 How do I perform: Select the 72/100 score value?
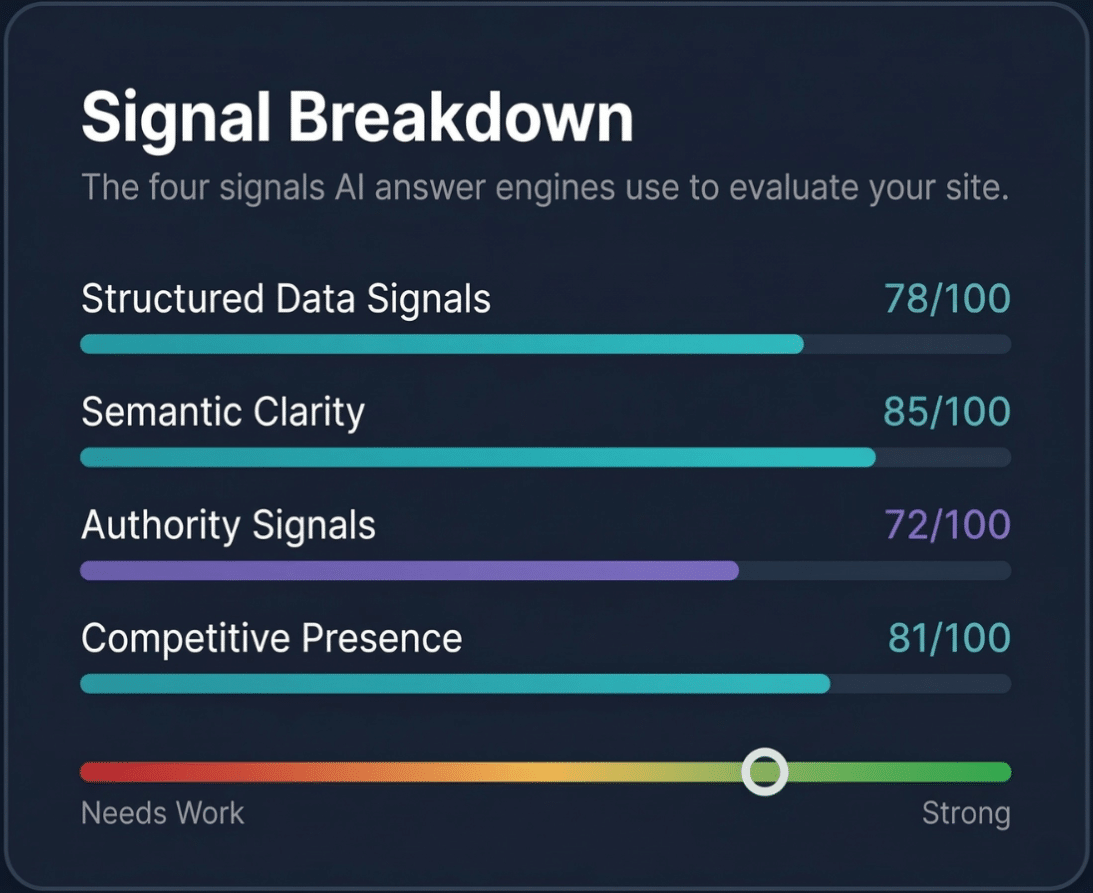pyautogui.click(x=947, y=524)
